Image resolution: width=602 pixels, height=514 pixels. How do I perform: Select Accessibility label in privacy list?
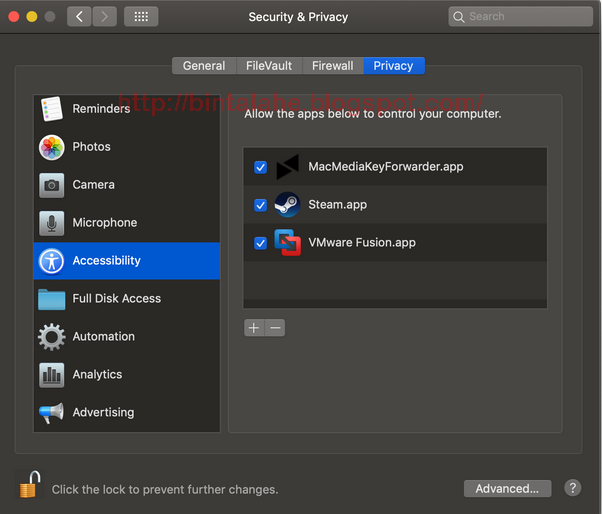107,261
